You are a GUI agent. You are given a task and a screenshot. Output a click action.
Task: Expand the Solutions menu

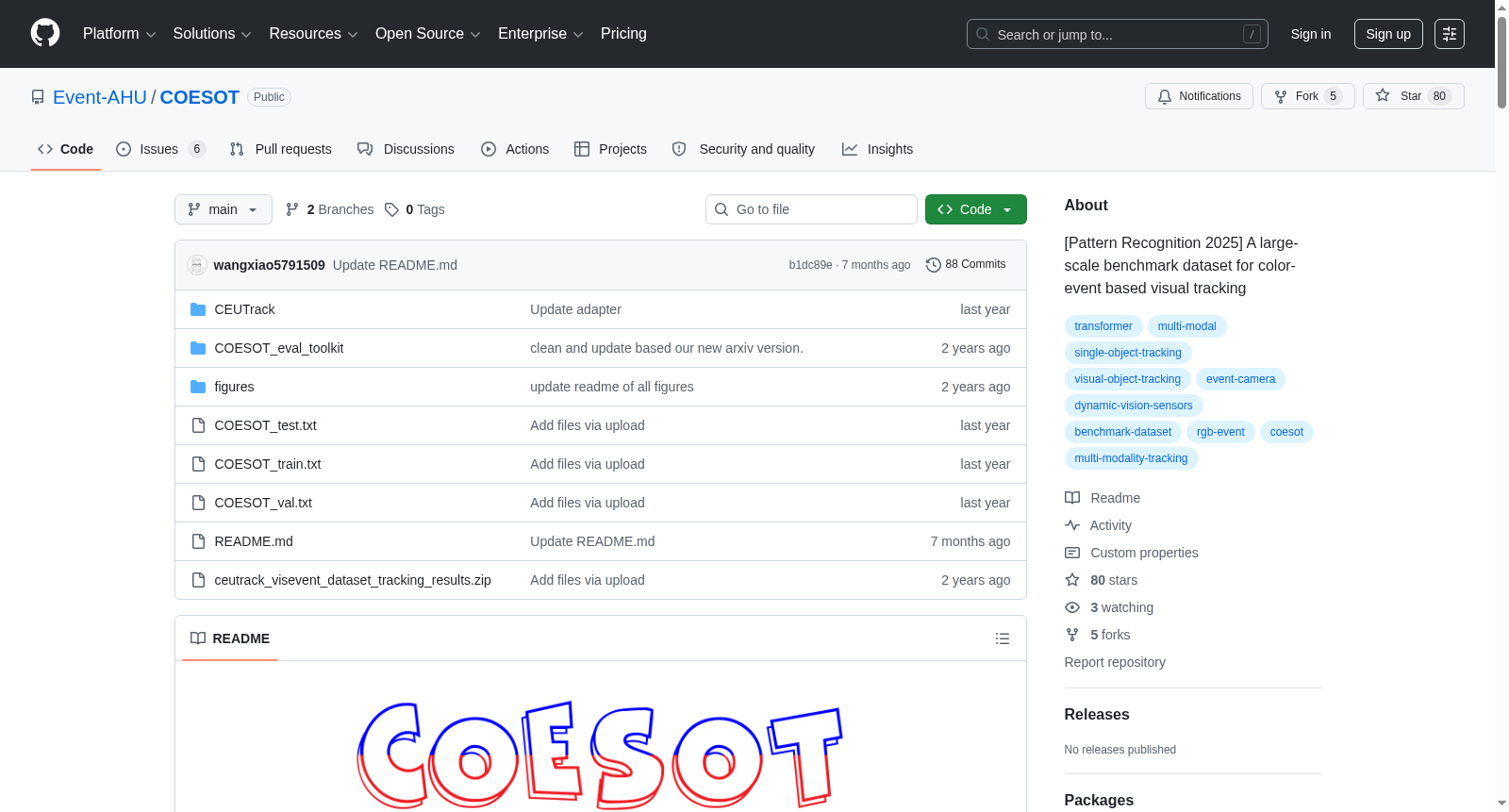point(212,34)
